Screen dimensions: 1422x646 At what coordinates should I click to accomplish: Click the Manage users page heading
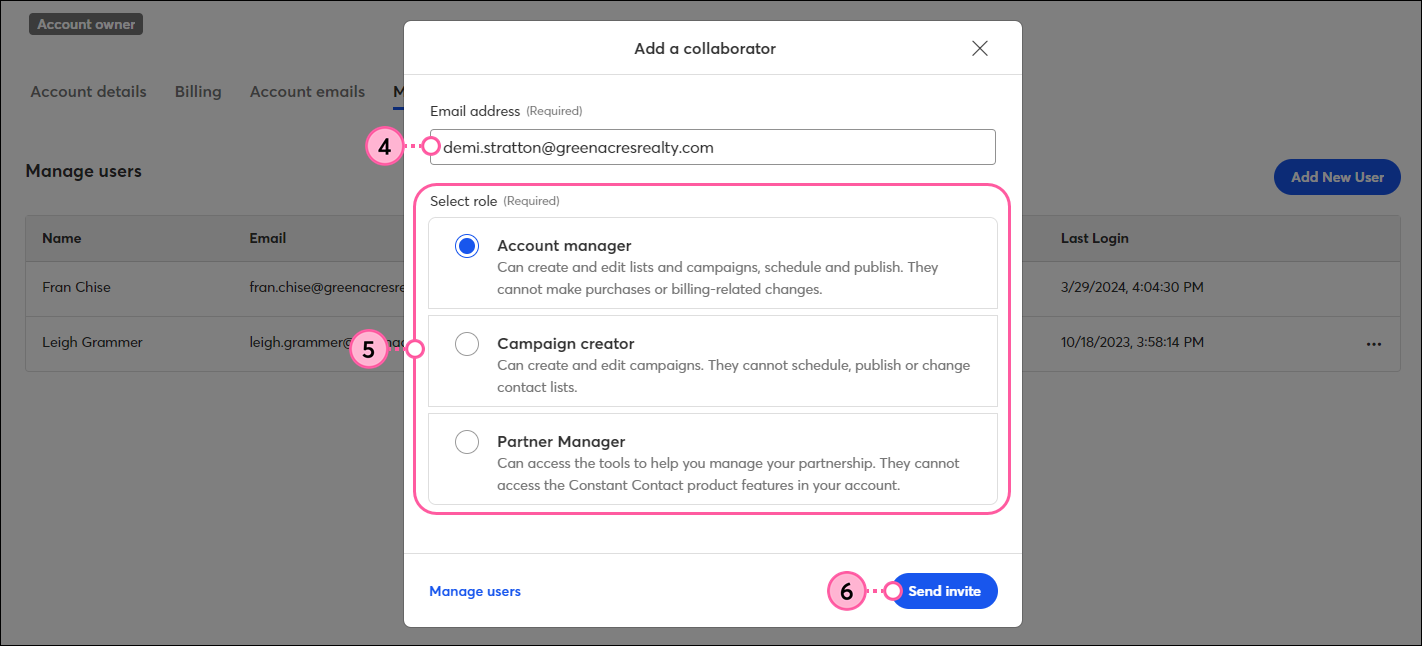(x=84, y=171)
